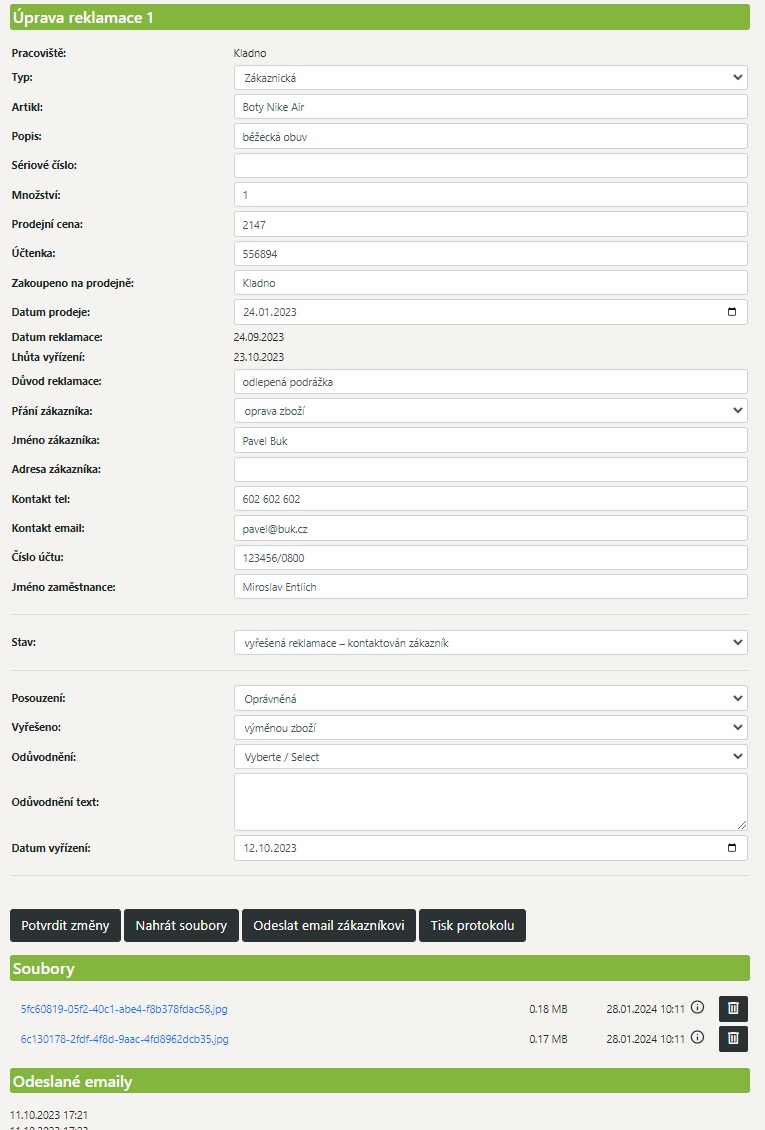Focus the Odůvodnění text area

pos(490,802)
